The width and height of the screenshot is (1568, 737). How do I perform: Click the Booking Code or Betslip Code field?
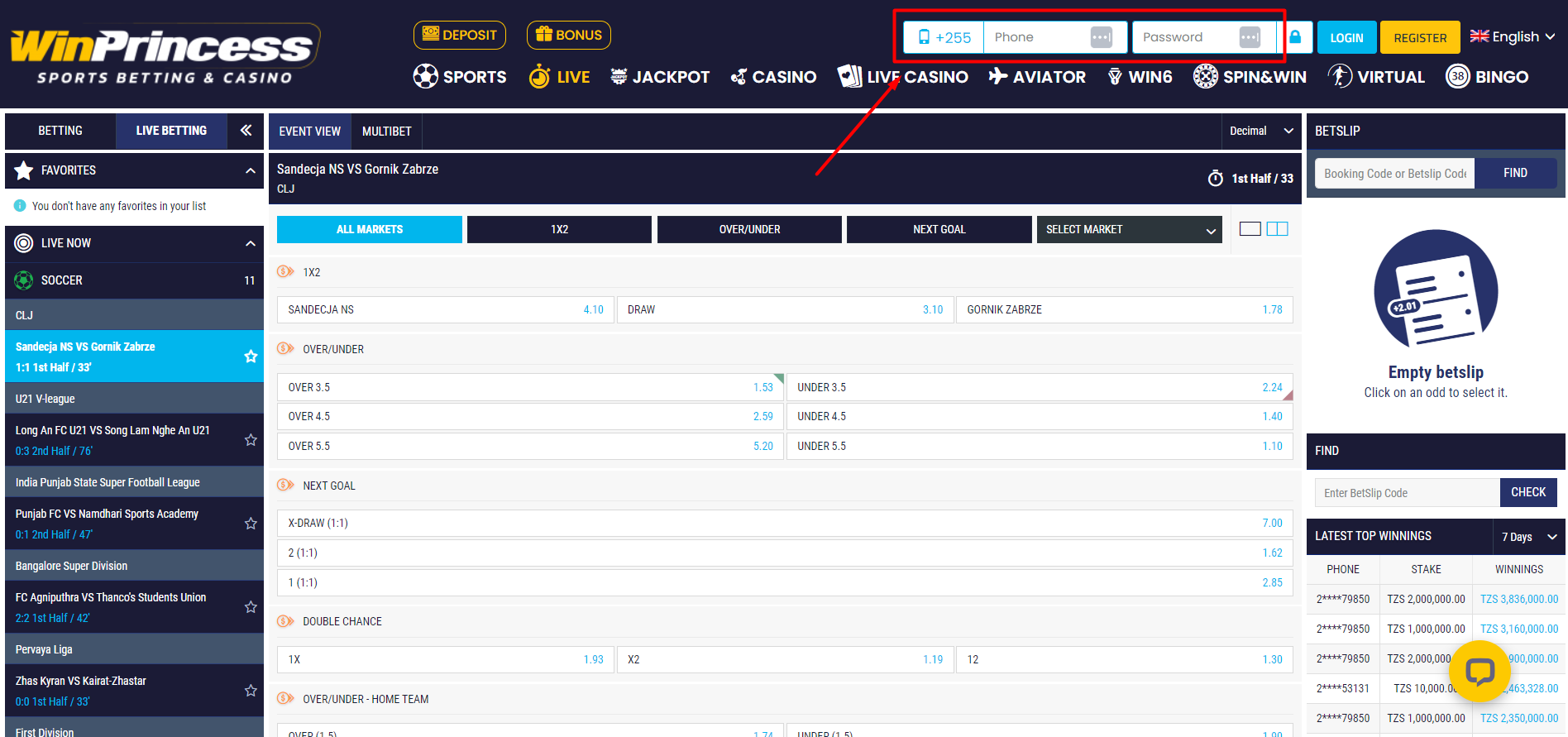1394,173
